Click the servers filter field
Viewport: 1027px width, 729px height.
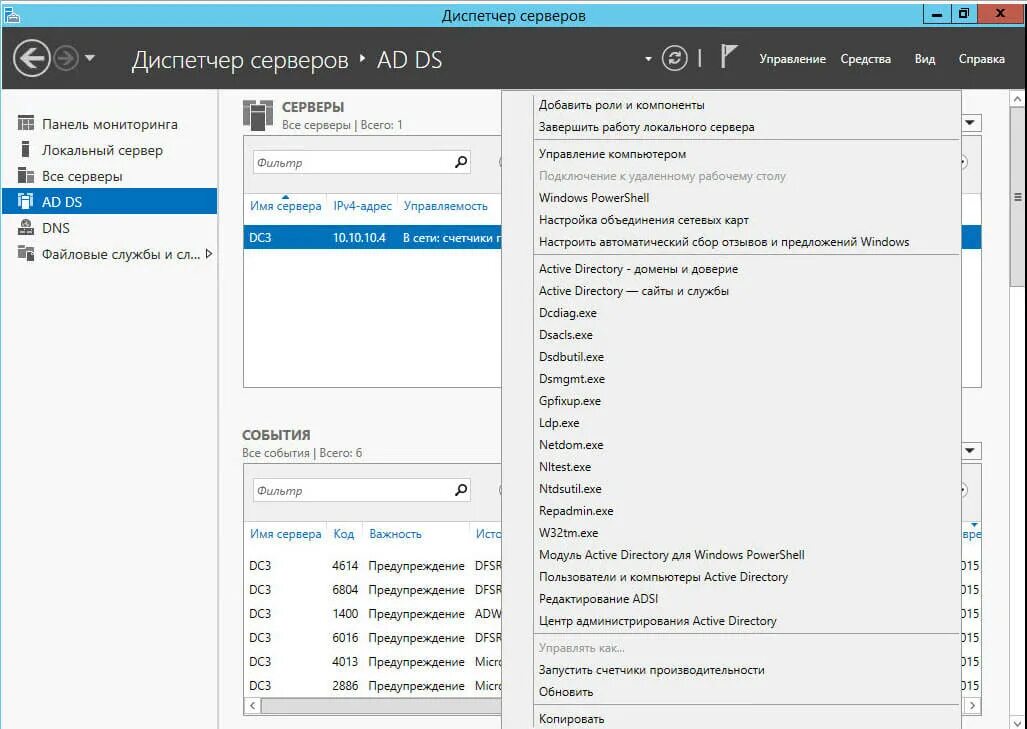click(x=352, y=162)
